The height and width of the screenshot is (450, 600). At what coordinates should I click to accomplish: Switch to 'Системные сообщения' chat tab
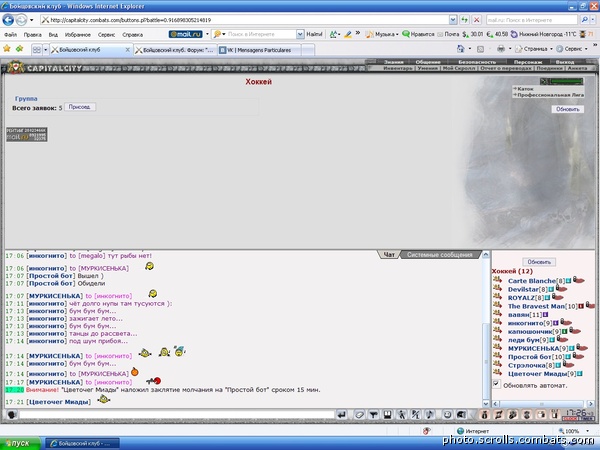coord(440,255)
